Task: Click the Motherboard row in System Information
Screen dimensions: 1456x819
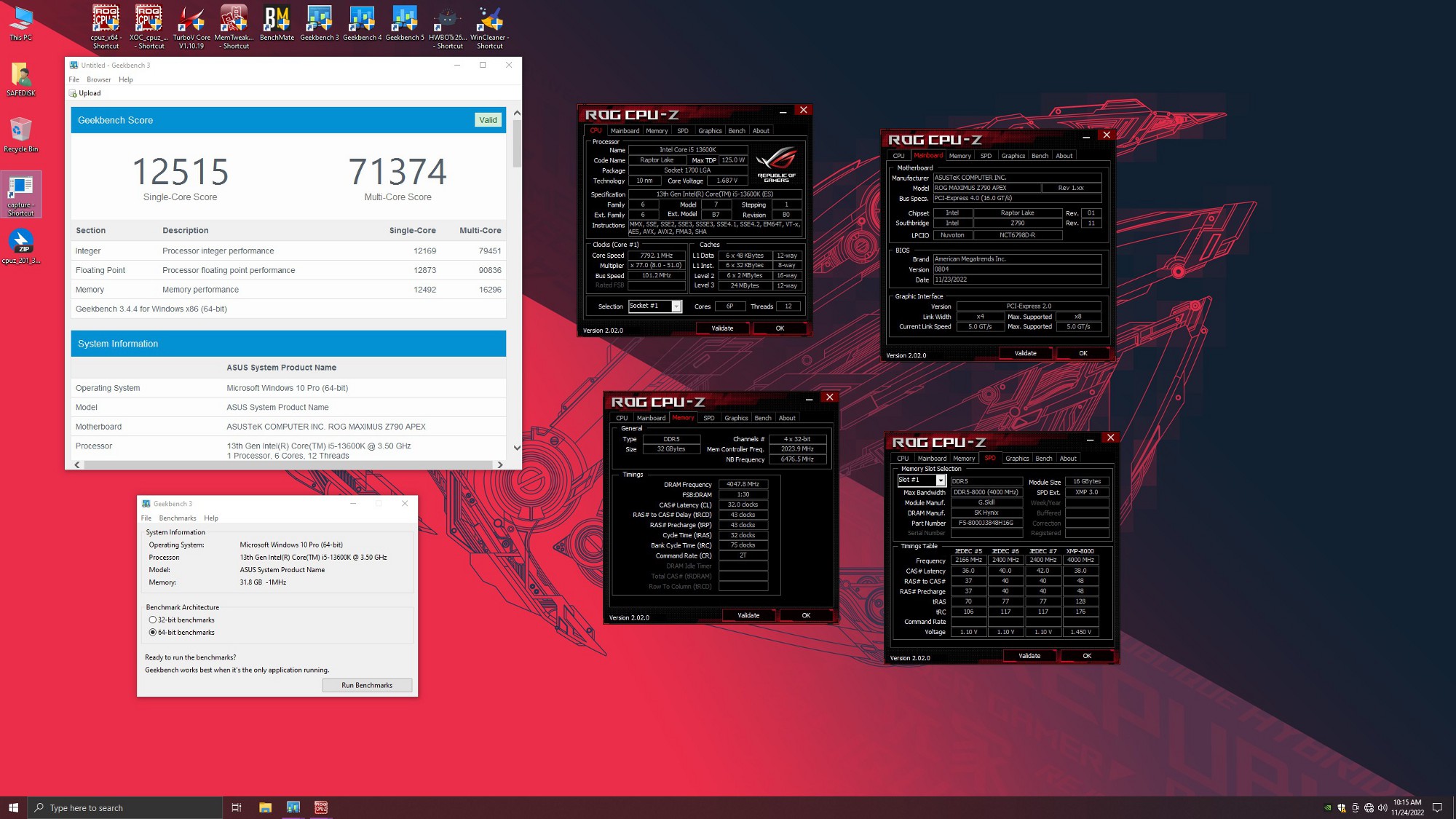Action: point(288,427)
